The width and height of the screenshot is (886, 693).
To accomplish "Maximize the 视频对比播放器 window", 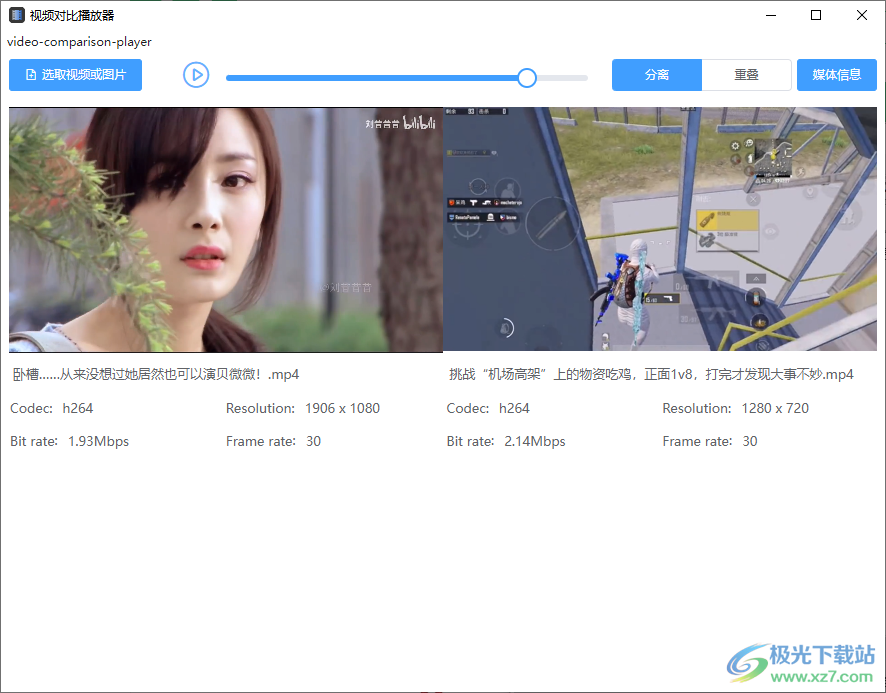I will [816, 15].
